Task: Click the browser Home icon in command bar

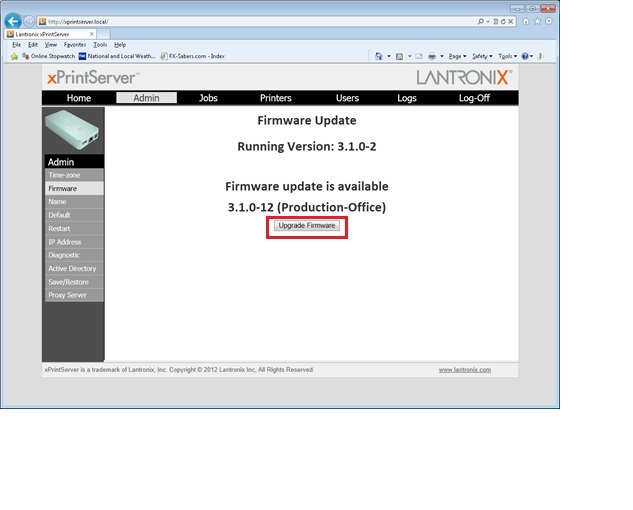Action: [x=379, y=56]
